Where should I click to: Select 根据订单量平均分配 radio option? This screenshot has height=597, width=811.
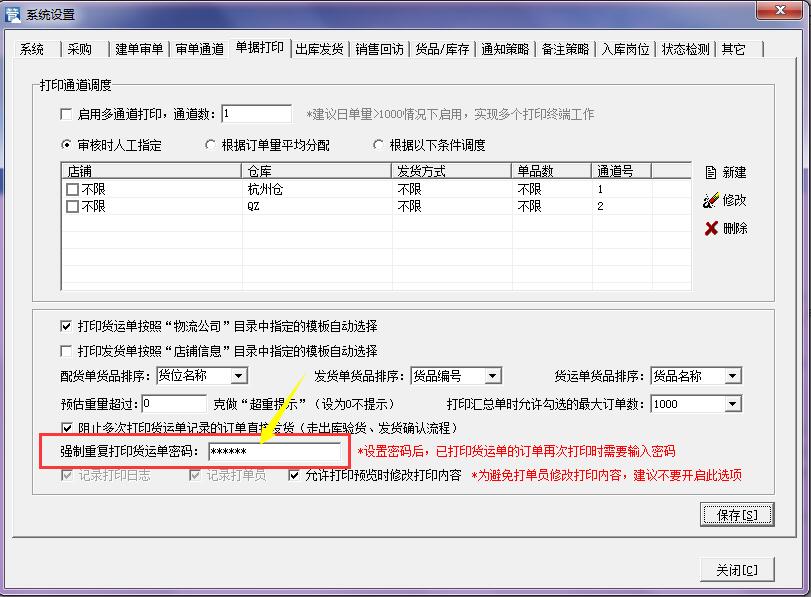pos(210,145)
